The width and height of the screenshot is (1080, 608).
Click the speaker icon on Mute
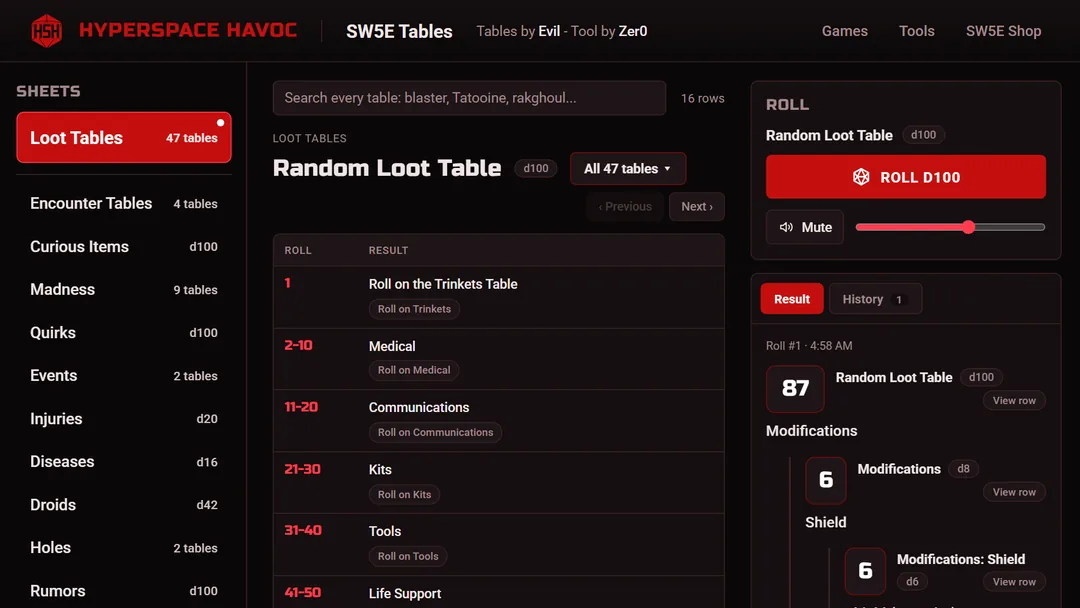(786, 227)
